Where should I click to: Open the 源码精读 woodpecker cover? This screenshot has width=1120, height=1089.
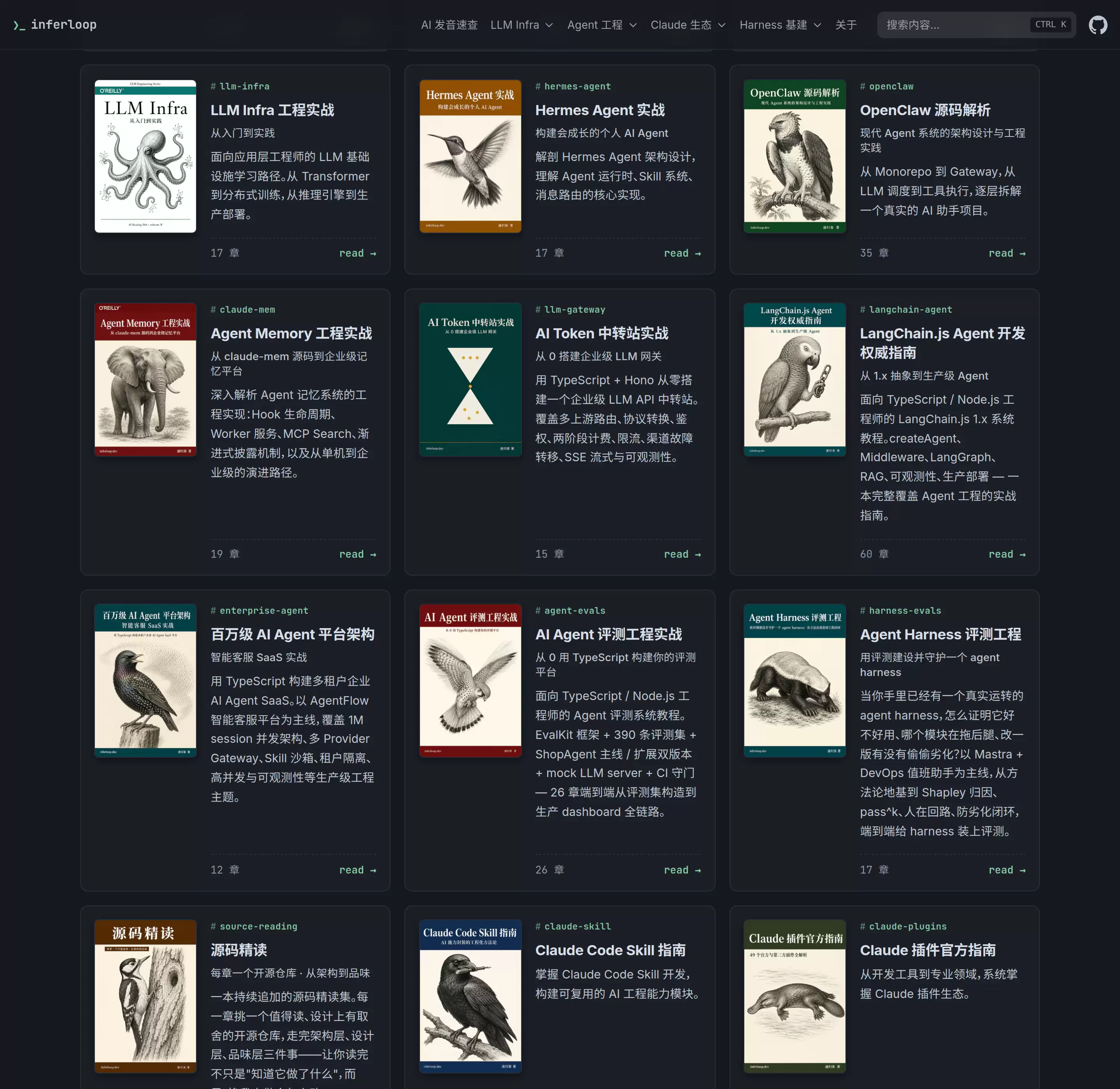(145, 996)
